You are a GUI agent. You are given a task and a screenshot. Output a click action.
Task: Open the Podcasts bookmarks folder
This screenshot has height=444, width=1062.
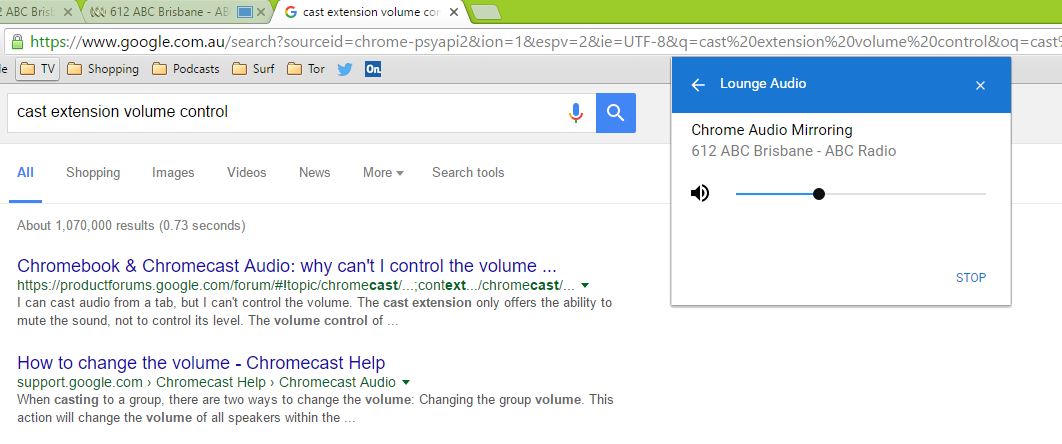(x=186, y=69)
